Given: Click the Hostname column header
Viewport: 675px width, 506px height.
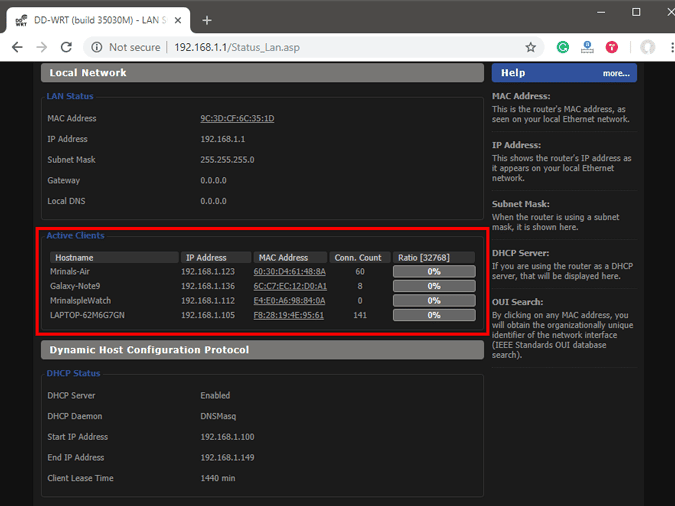Looking at the screenshot, I should click(x=114, y=258).
